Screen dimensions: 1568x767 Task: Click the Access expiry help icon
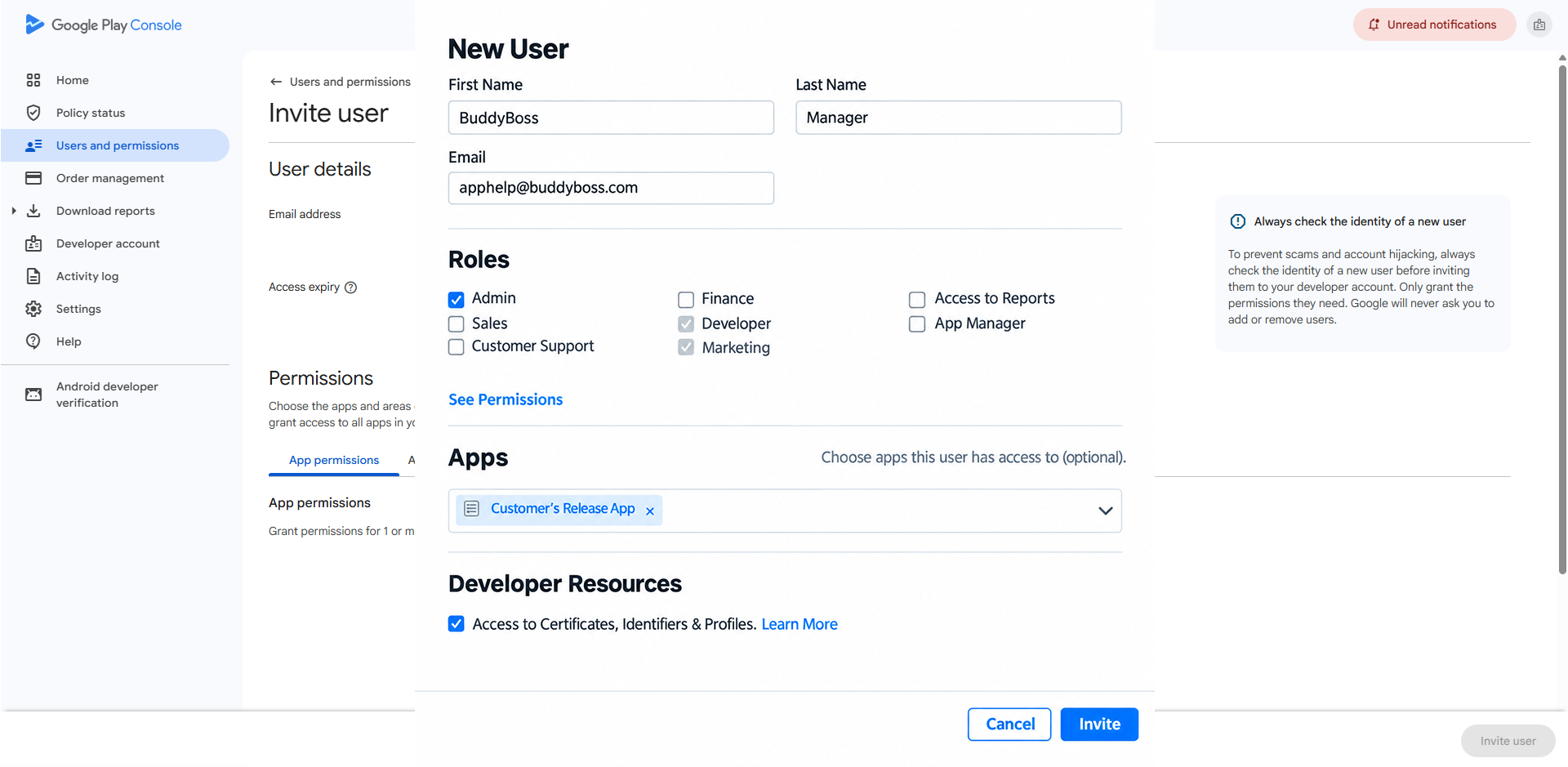coord(351,288)
